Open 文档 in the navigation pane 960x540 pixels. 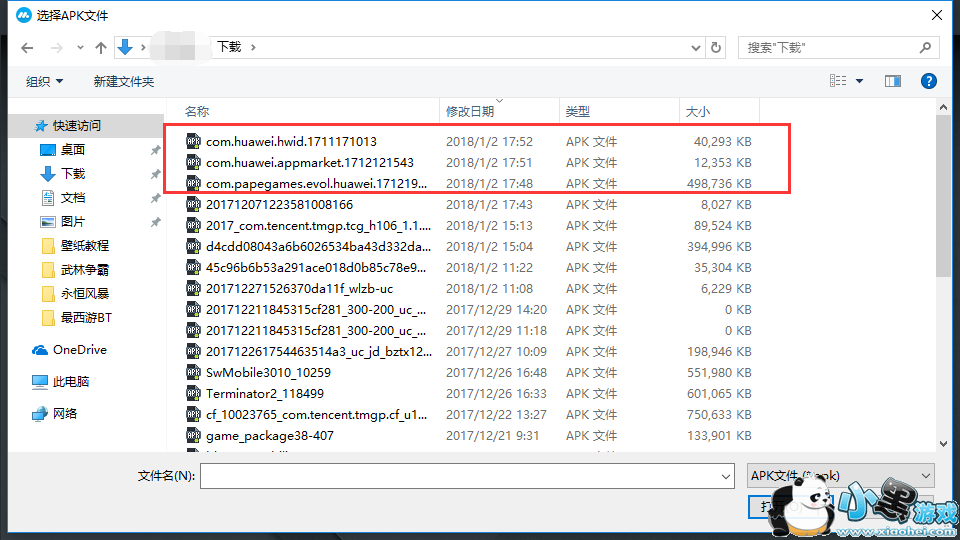[73, 198]
